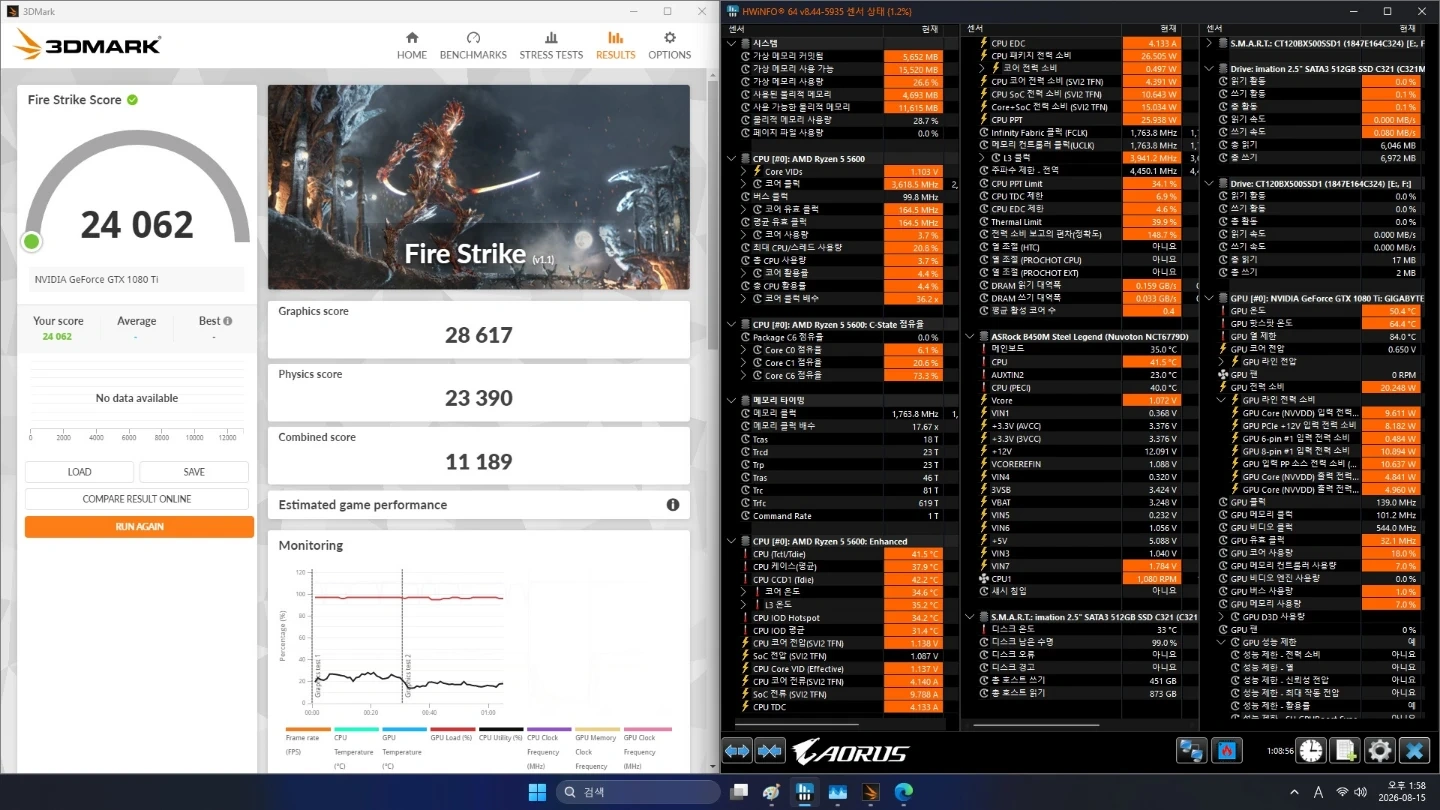Viewport: 1440px width, 810px height.
Task: Click COMPARE RESULT ONLINE button
Action: (x=137, y=499)
